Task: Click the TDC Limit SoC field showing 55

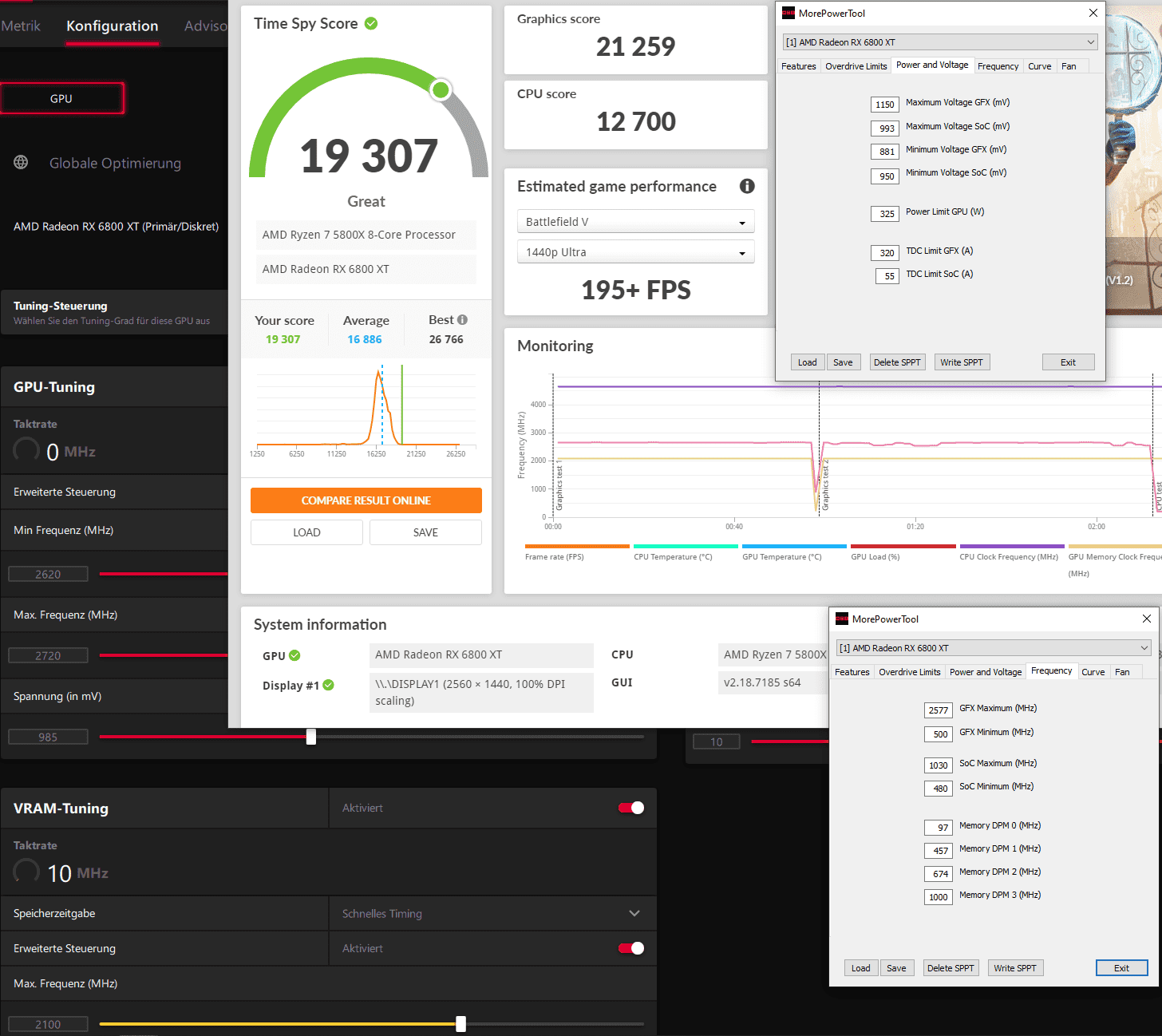Action: coord(888,276)
